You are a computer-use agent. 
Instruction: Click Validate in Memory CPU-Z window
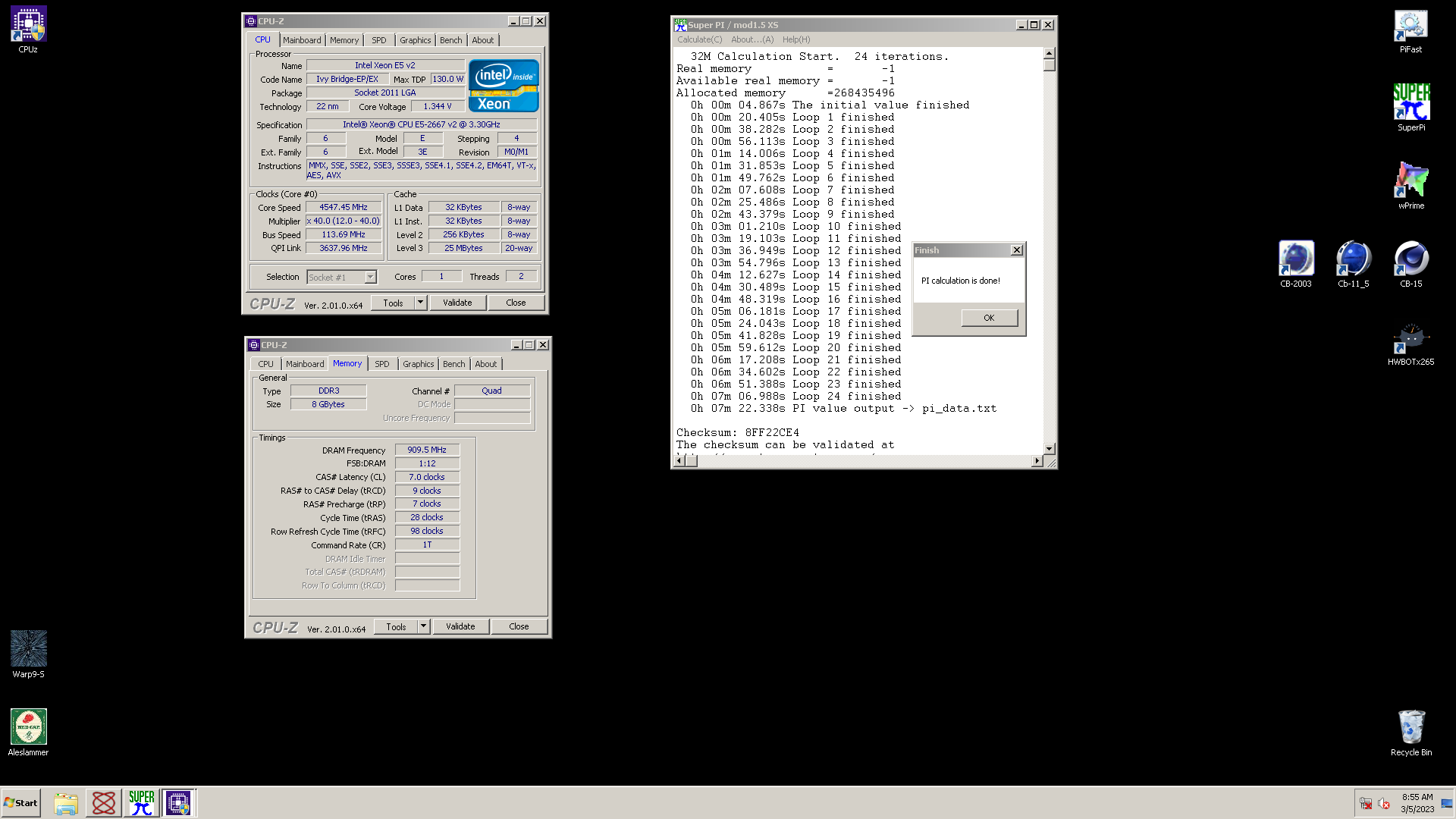click(x=460, y=626)
